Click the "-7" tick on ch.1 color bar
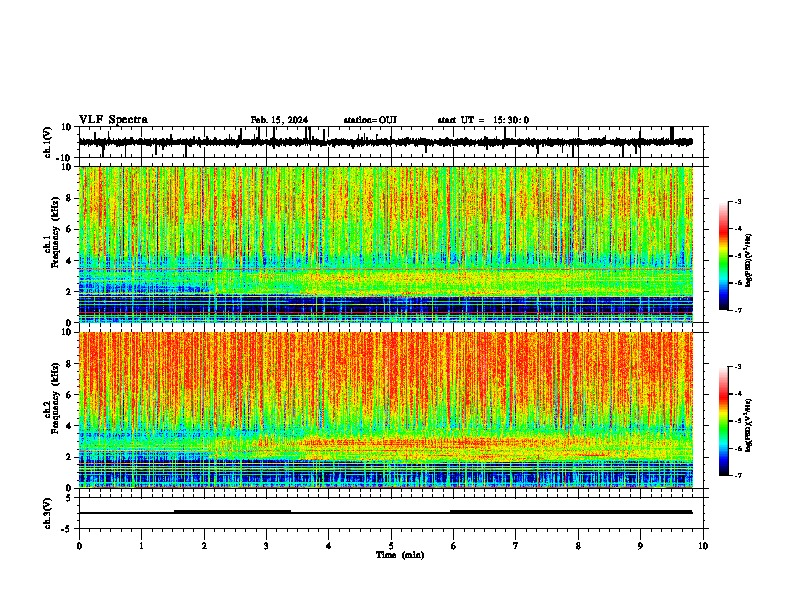 coord(738,310)
